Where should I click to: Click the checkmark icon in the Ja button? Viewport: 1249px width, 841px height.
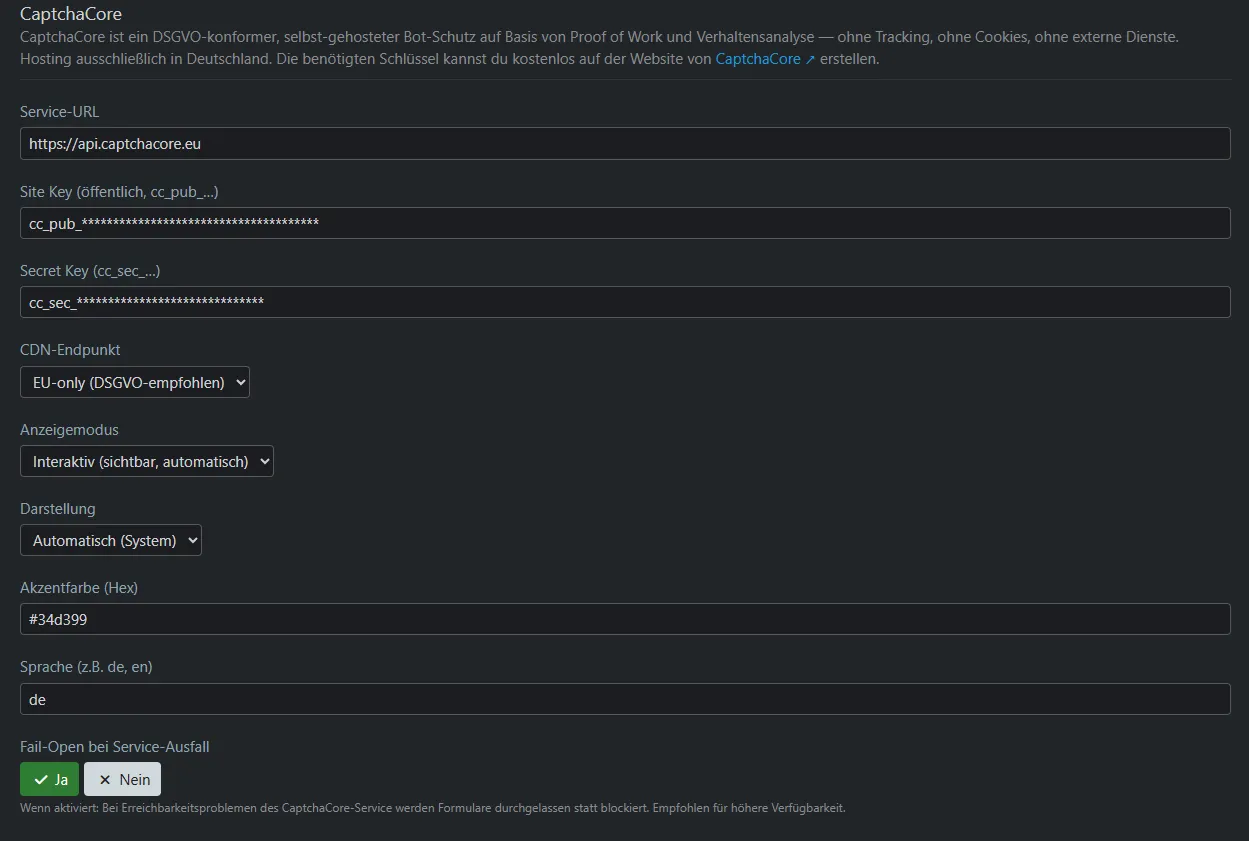pos(40,780)
